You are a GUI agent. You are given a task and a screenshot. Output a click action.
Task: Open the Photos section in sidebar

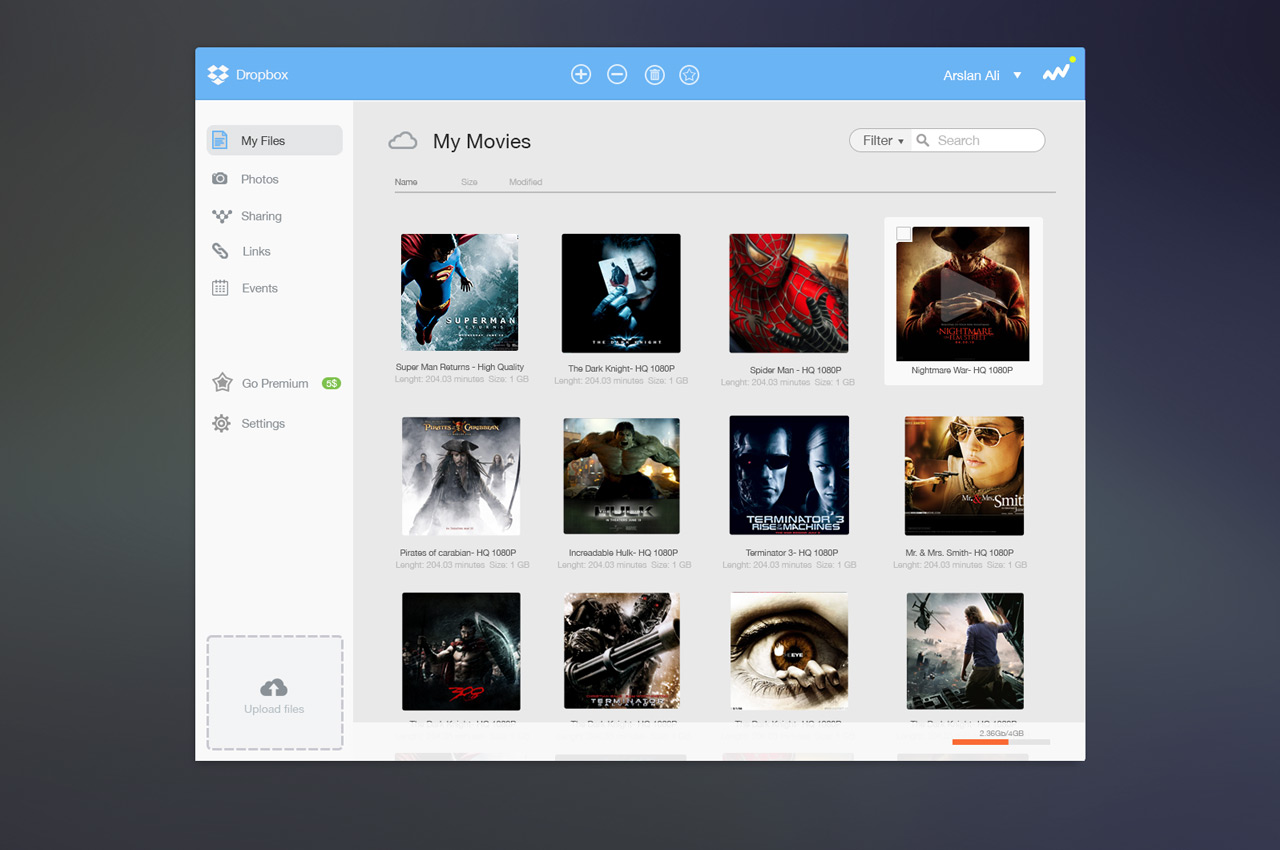tap(259, 179)
